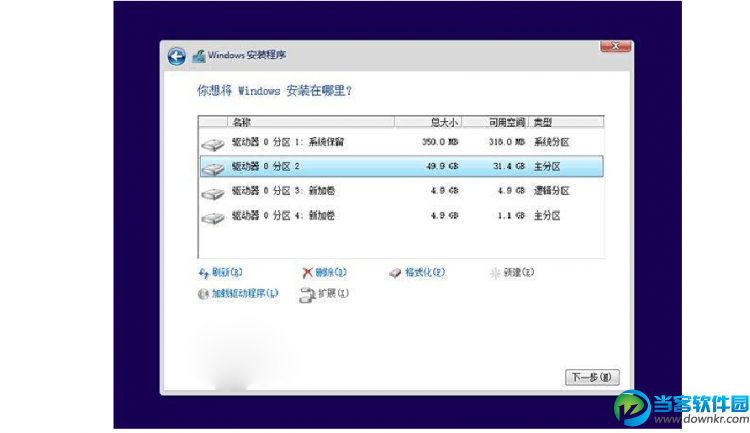Screen dimensions: 750x433
Task: Format the partition via 格式化(F)
Action: point(425,272)
